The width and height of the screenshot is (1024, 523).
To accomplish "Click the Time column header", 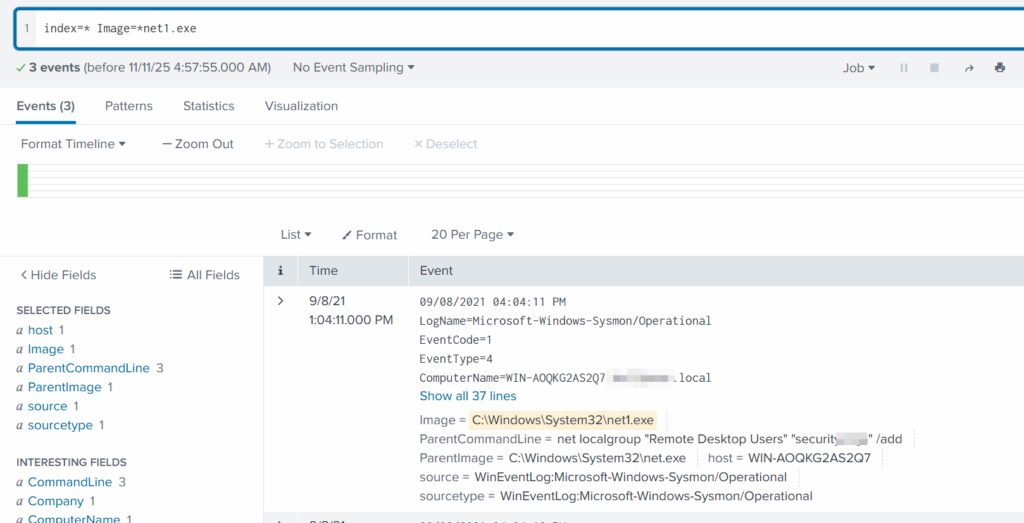I will [324, 270].
